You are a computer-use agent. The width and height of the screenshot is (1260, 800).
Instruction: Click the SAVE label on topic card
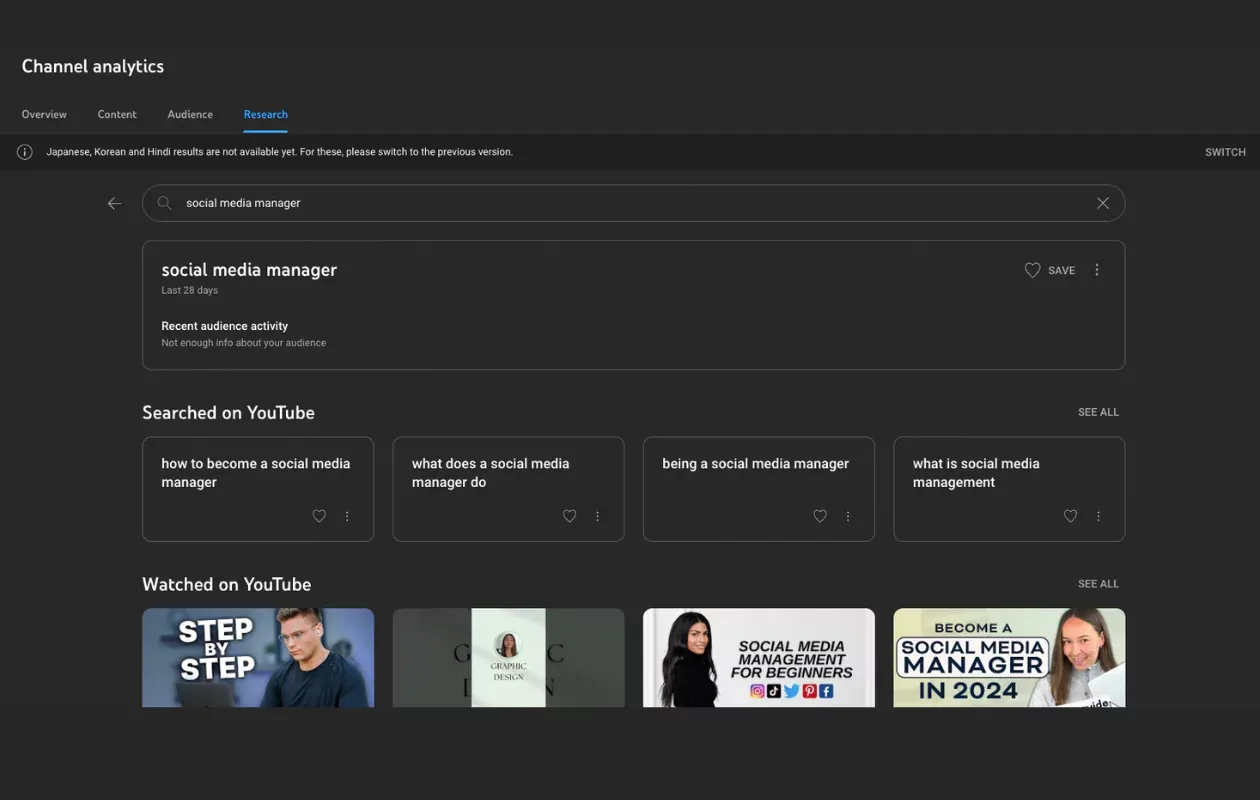[1062, 270]
